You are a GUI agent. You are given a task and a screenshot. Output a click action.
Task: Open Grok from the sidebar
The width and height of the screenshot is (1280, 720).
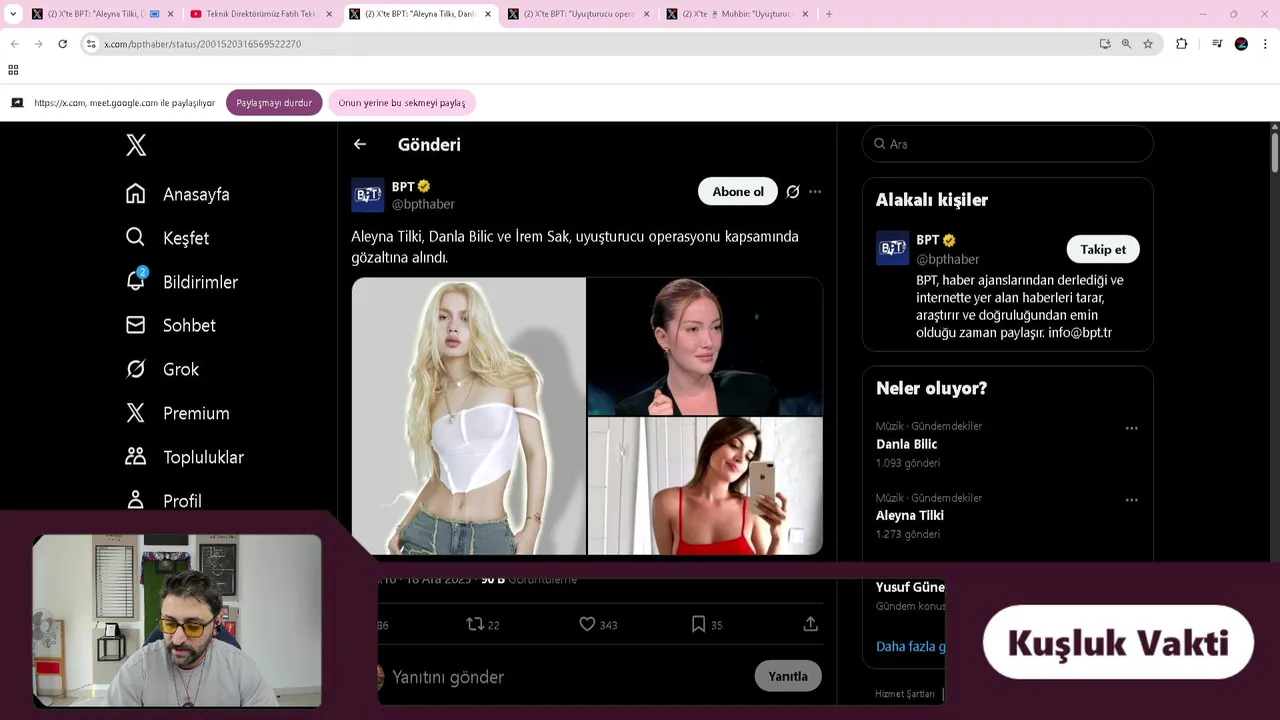coord(162,369)
